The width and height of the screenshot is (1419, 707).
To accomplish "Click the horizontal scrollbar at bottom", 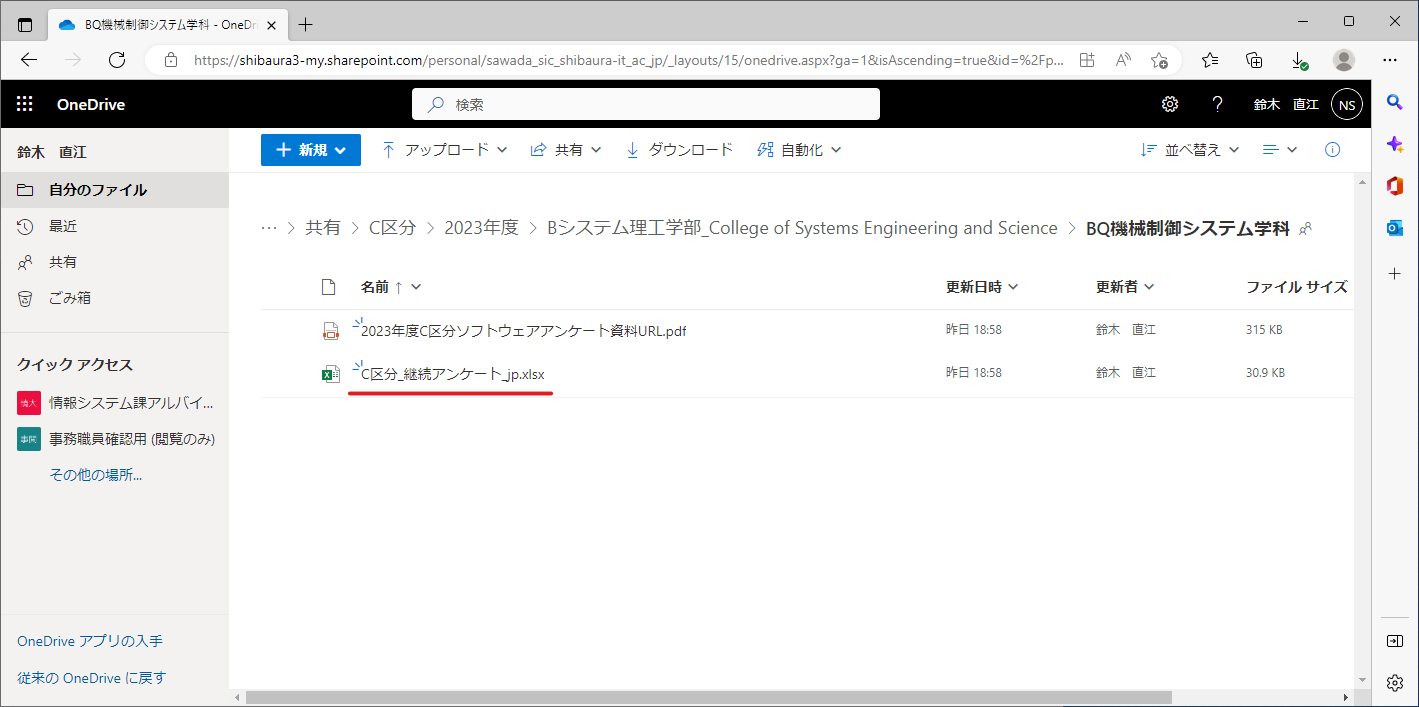I will click(x=708, y=697).
